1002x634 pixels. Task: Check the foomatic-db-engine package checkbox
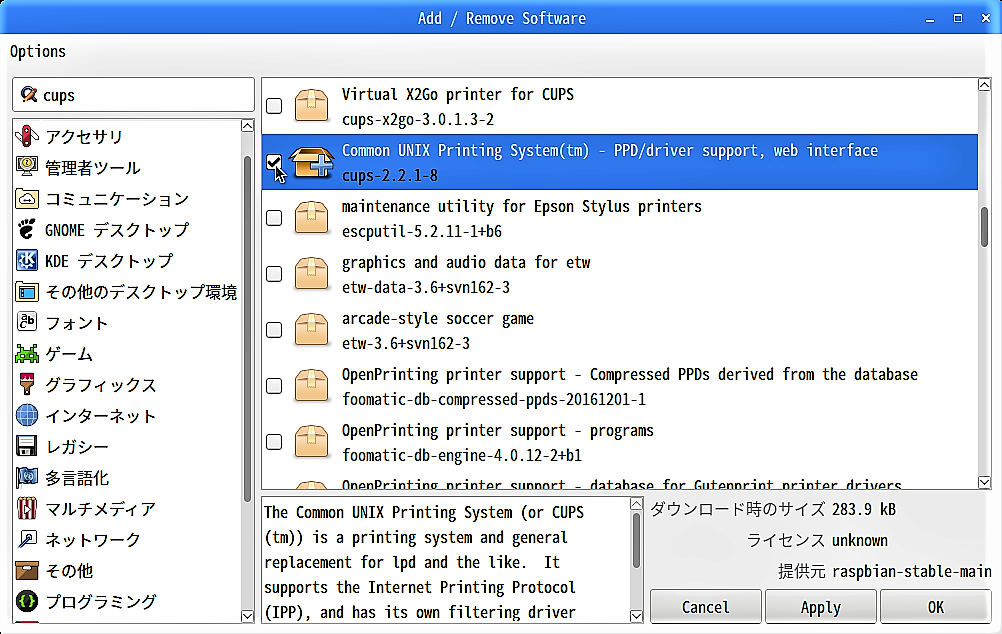(274, 442)
